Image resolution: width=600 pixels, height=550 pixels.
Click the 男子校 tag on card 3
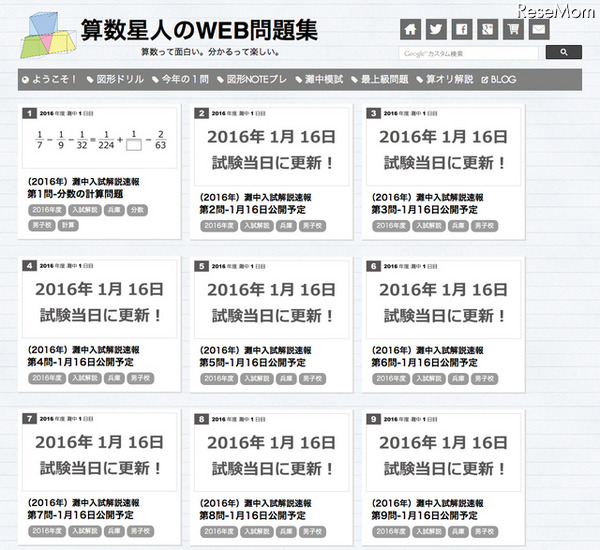click(x=484, y=226)
